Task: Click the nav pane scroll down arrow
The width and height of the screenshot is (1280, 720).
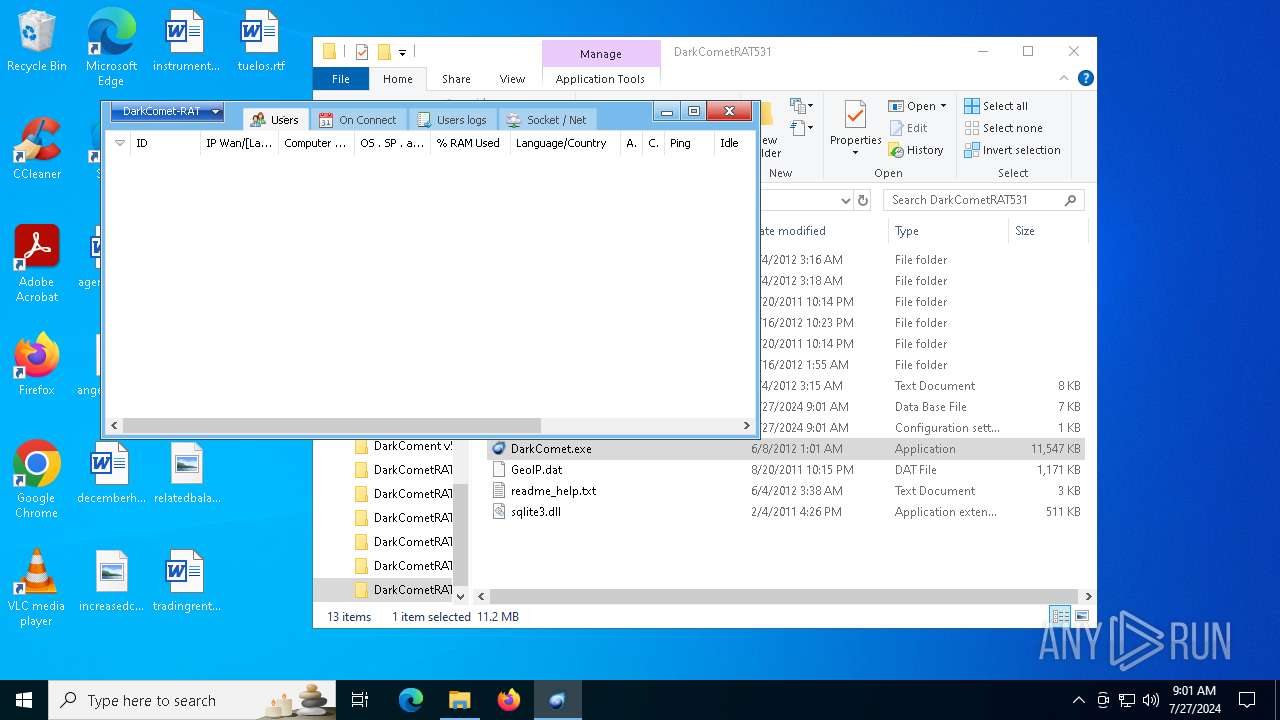Action: (460, 596)
